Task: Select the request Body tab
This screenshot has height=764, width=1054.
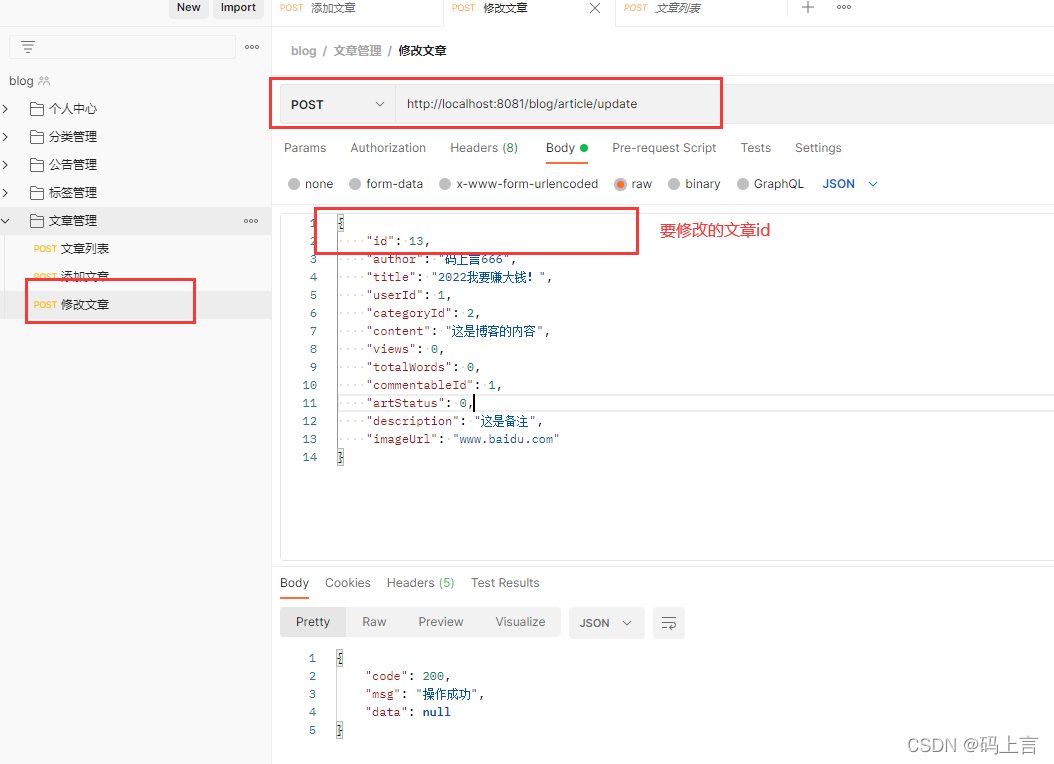Action: 567,148
